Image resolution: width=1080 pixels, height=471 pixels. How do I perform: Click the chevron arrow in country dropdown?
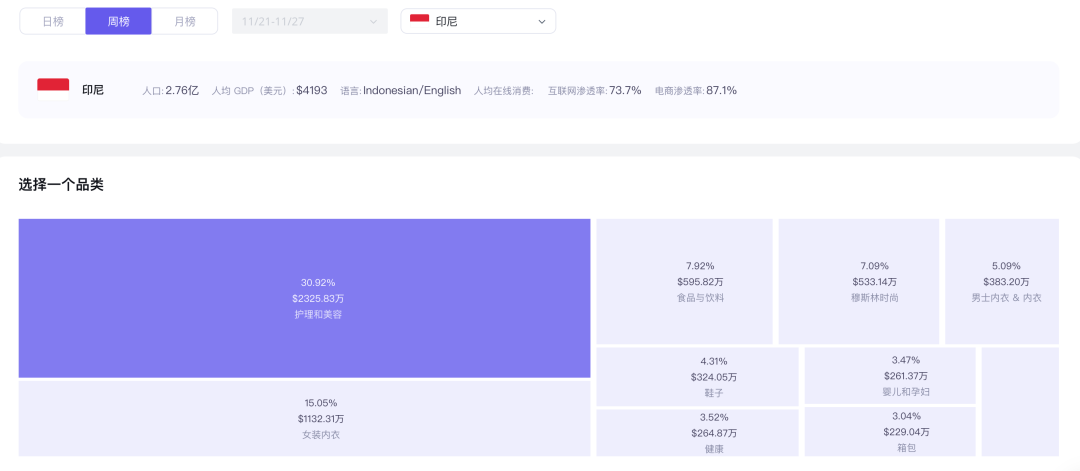point(541,22)
